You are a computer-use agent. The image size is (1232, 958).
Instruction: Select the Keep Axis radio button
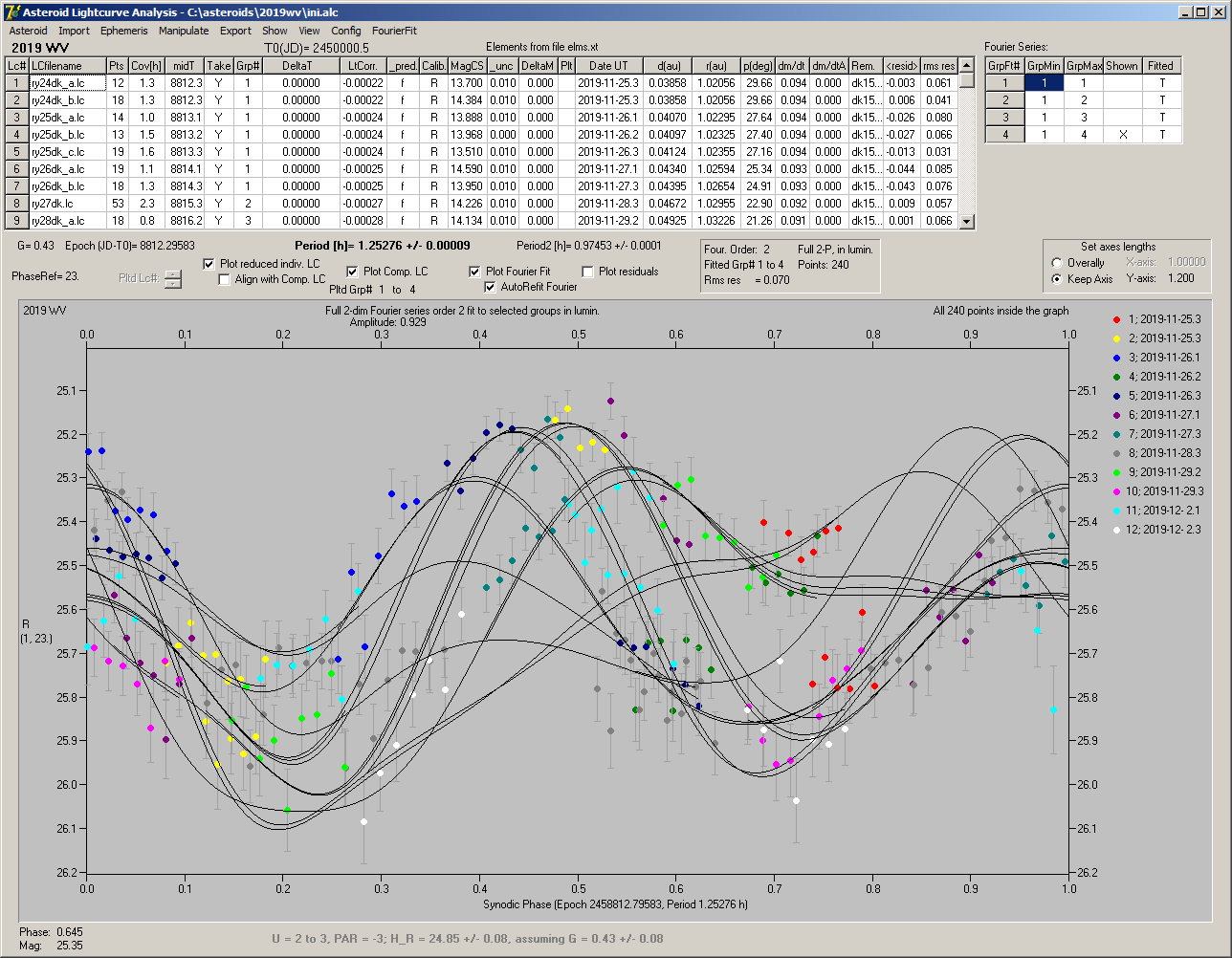point(1057,279)
